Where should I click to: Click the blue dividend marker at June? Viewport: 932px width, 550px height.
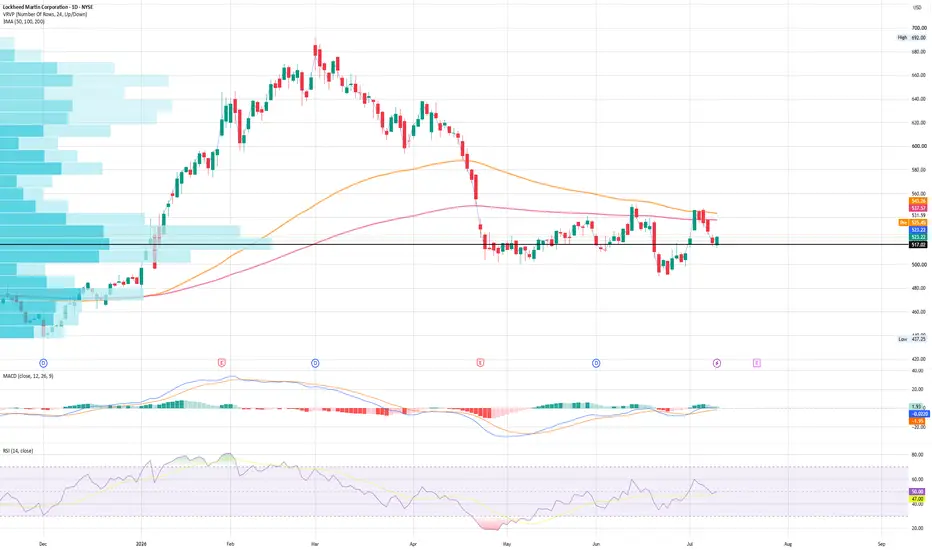pyautogui.click(x=596, y=363)
